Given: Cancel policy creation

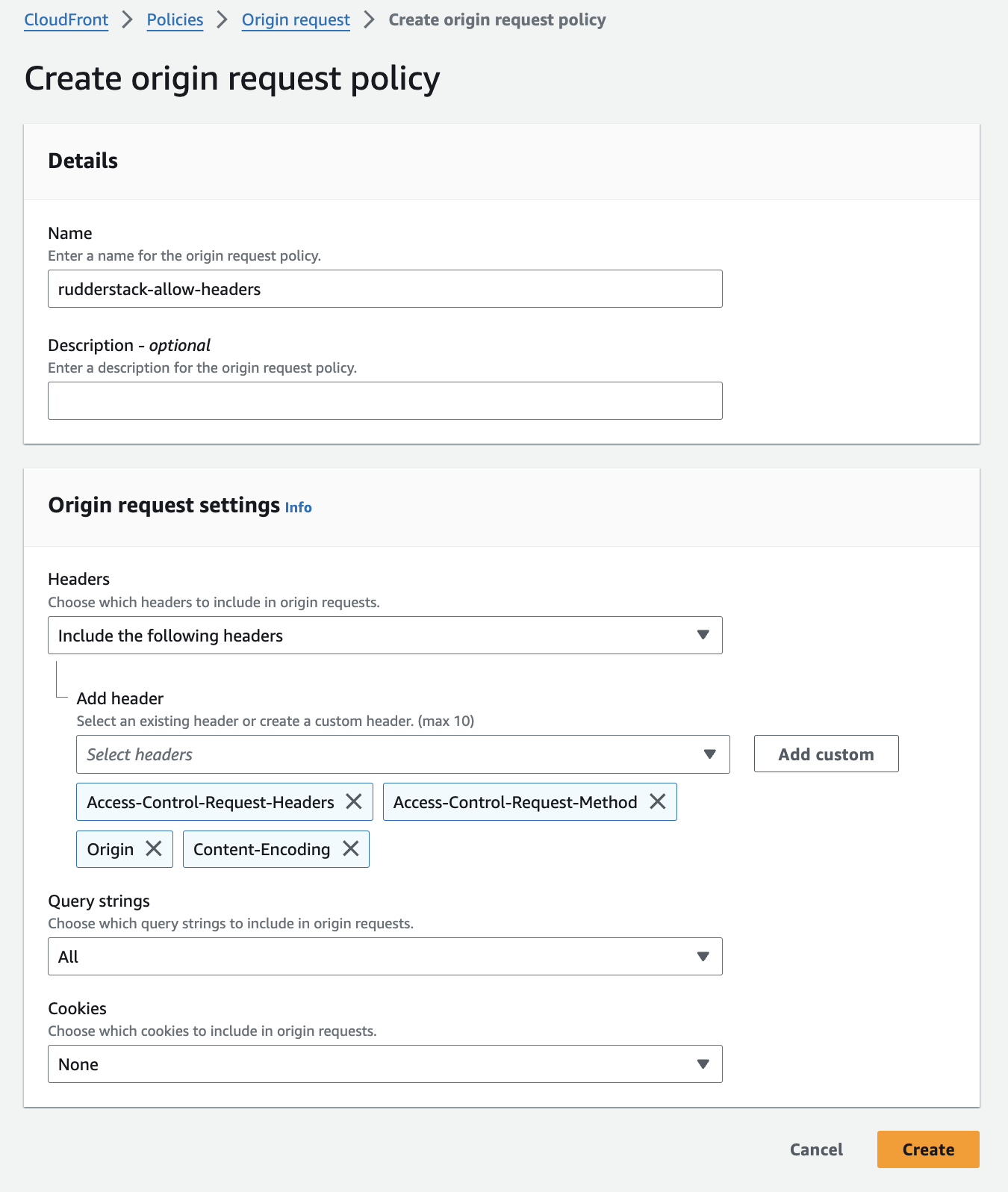Looking at the screenshot, I should click(x=816, y=1149).
